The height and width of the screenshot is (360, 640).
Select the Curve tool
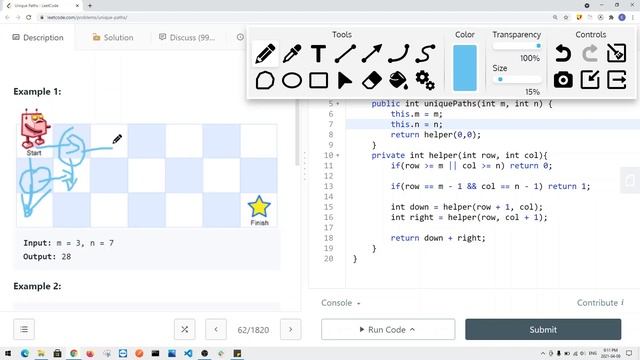tap(398, 53)
